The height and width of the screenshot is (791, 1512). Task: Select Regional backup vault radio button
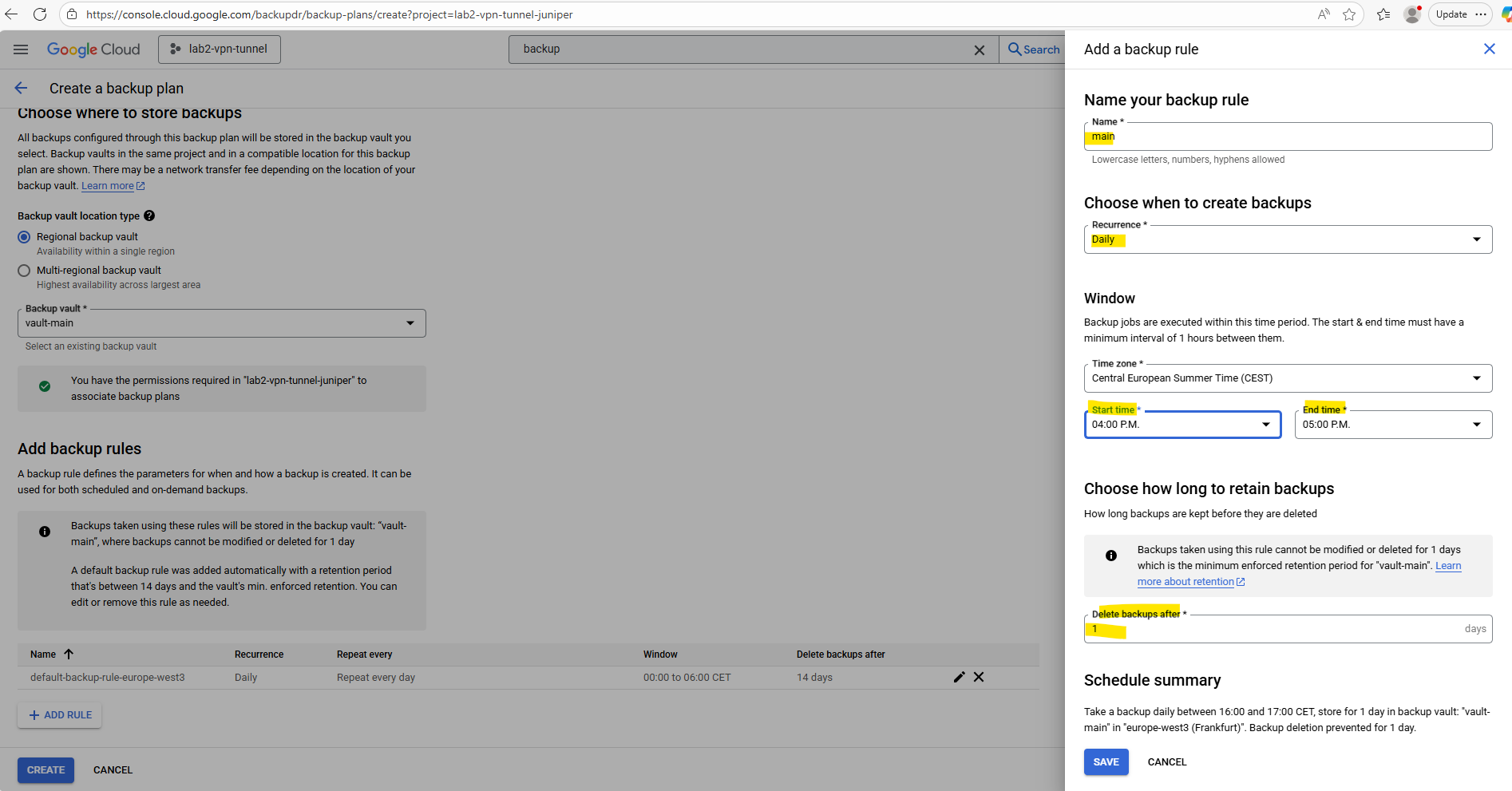[x=24, y=237]
